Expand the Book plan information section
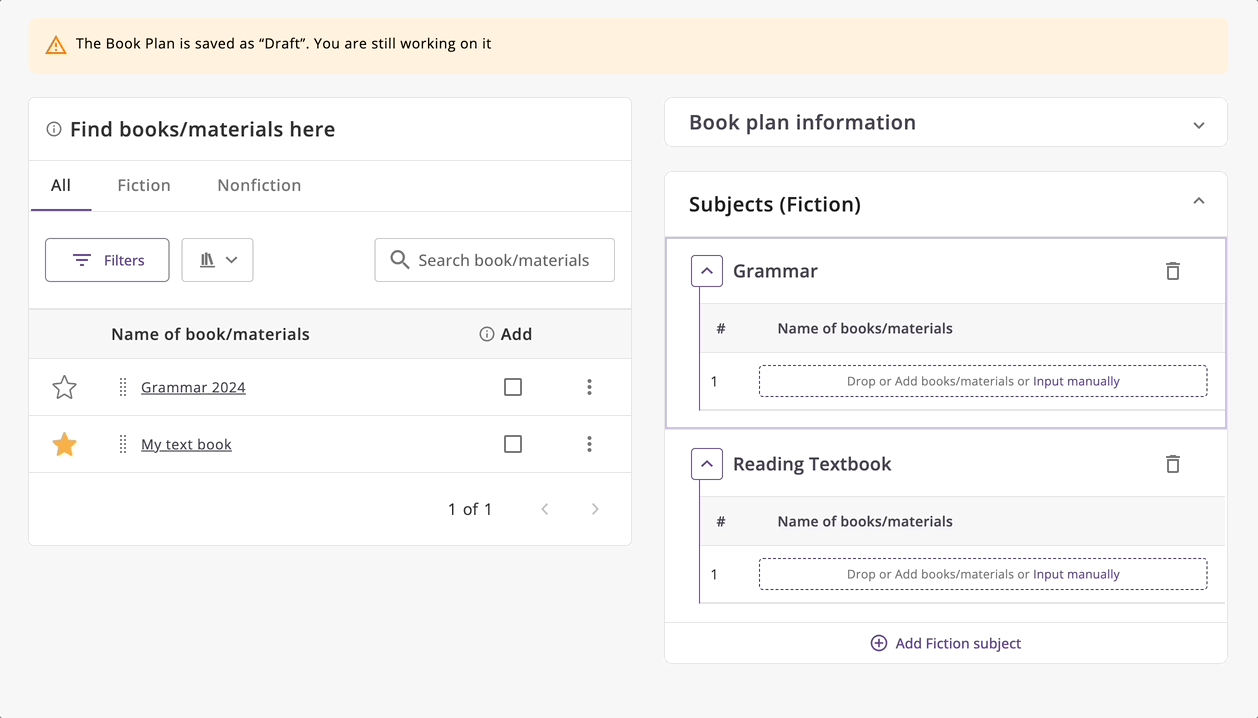 pyautogui.click(x=1198, y=124)
